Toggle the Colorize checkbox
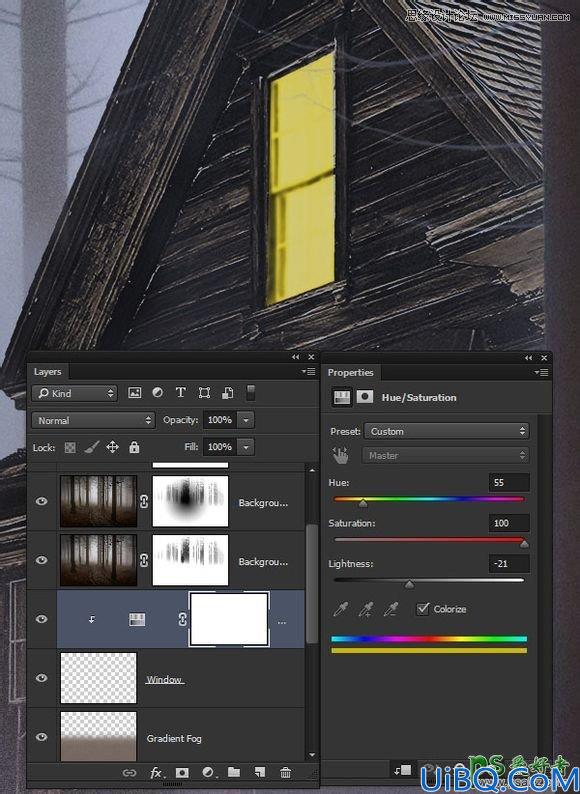 pos(423,609)
